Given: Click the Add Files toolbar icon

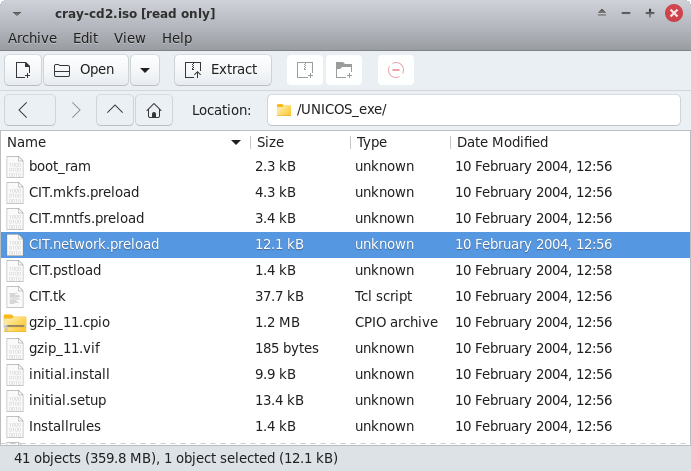Looking at the screenshot, I should coord(307,70).
